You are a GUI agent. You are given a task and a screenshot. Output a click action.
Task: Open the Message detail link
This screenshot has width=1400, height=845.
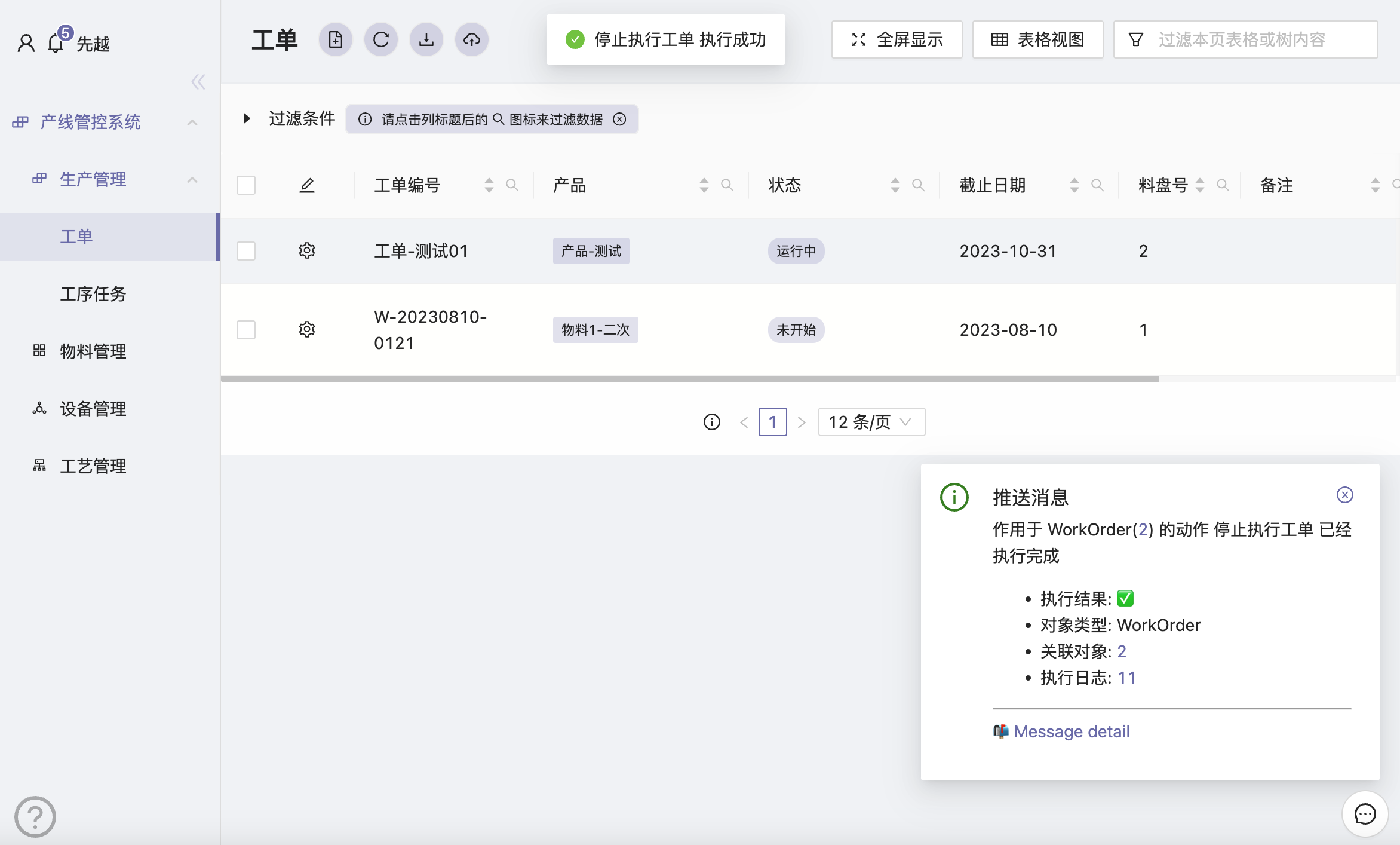pyautogui.click(x=1072, y=731)
